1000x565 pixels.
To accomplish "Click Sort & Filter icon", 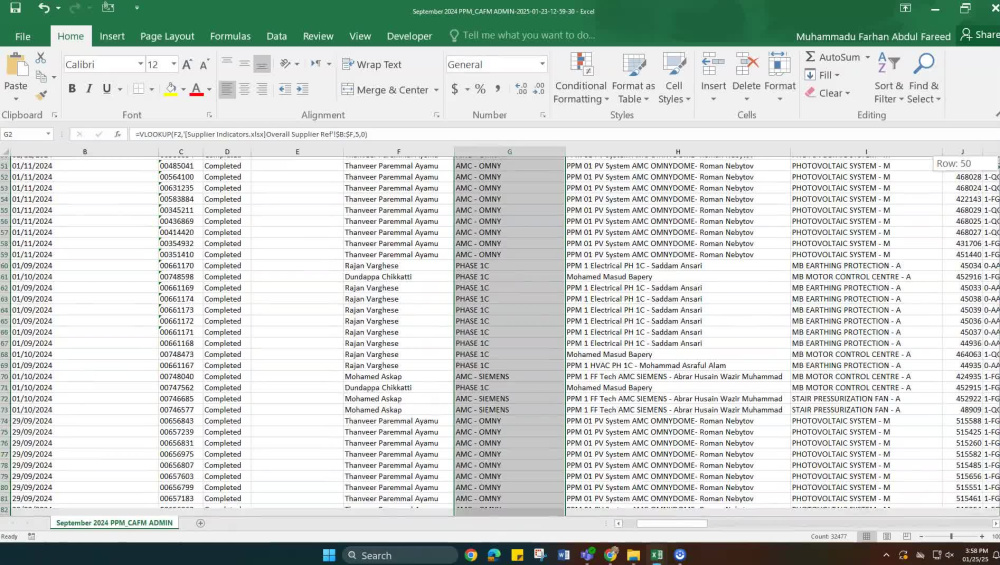I will (x=888, y=64).
